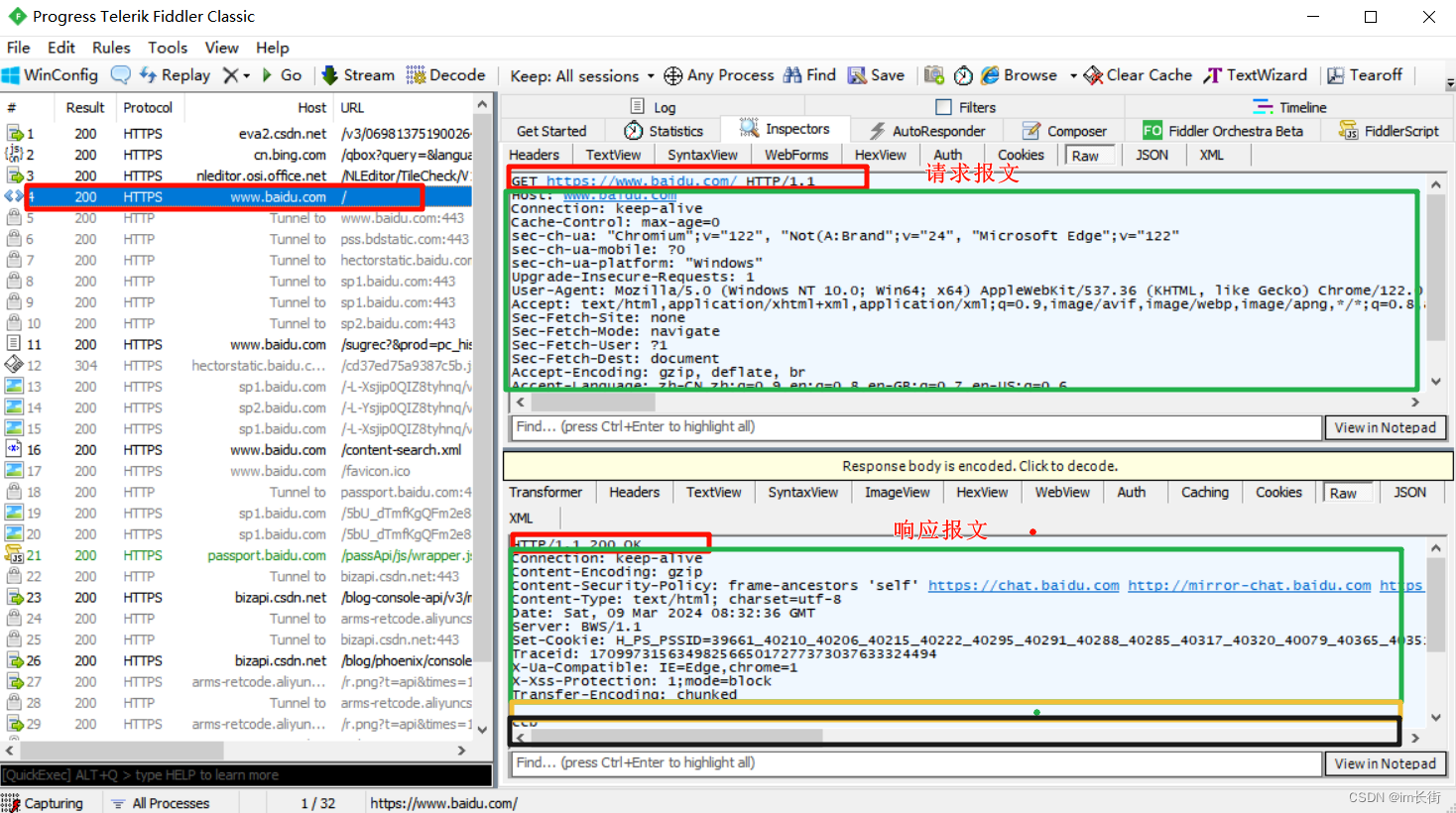Click All Processes filter in status bar
Image resolution: width=1456 pixels, height=813 pixels.
(x=161, y=803)
